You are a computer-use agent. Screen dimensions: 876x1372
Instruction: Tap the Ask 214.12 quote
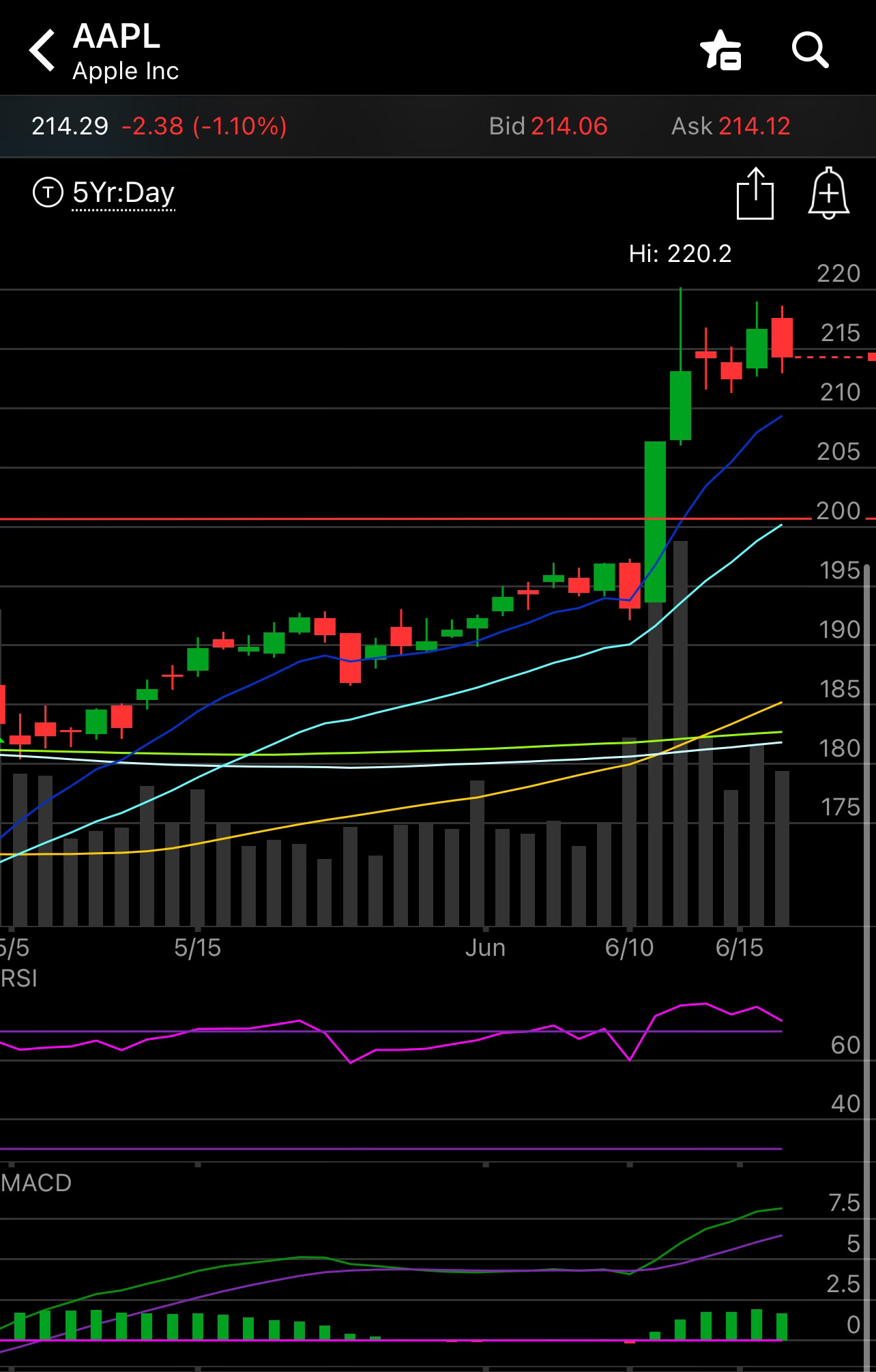(x=731, y=126)
